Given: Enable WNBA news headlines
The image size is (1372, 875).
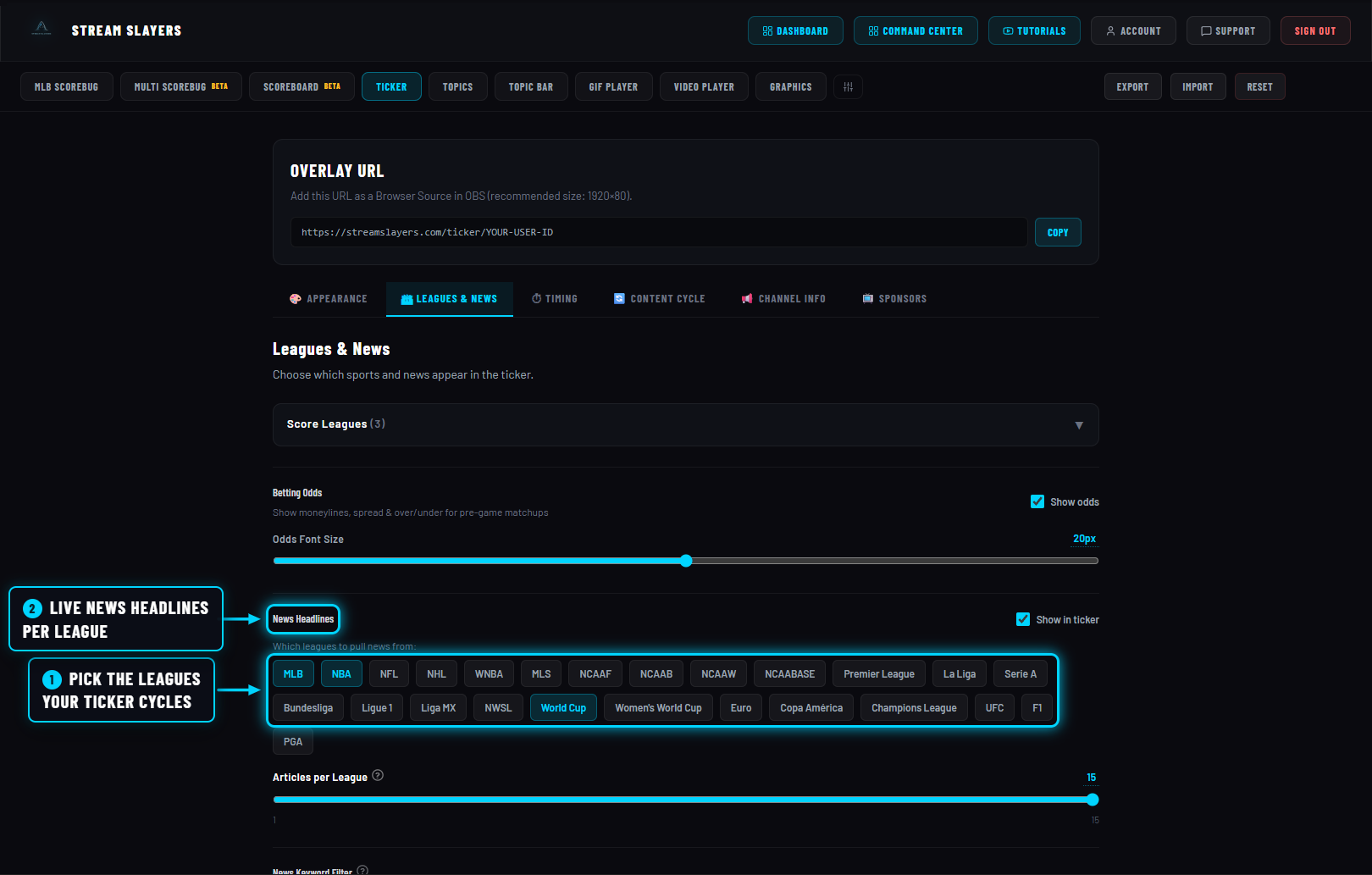Looking at the screenshot, I should (x=489, y=674).
